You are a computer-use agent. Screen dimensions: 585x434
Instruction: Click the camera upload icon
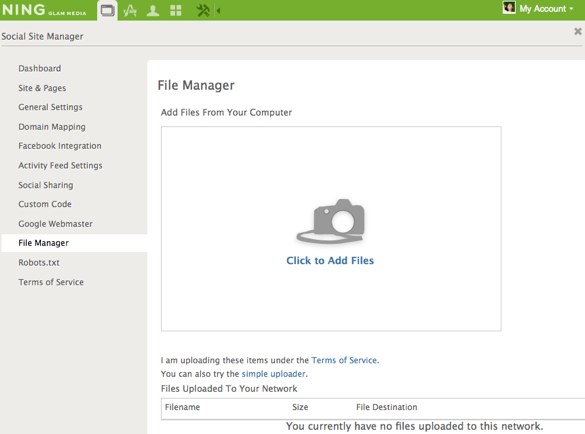pos(331,221)
